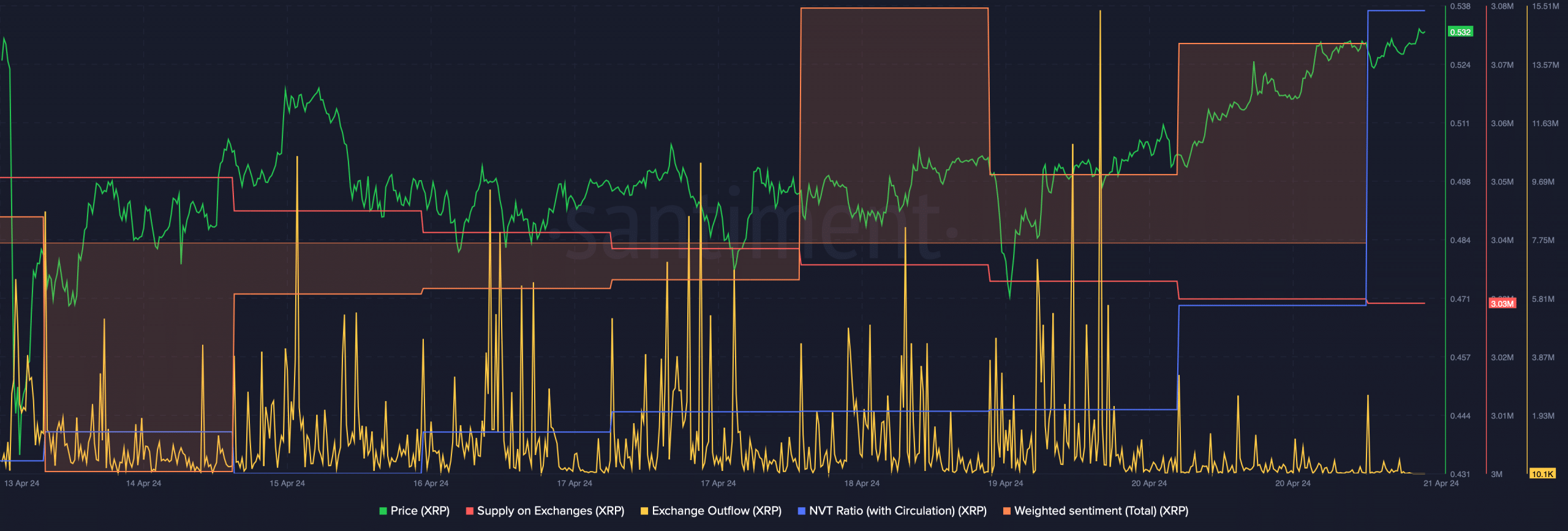Viewport: 1568px width, 531px height.
Task: Click the 19 Apr 24 date label
Action: (1006, 483)
